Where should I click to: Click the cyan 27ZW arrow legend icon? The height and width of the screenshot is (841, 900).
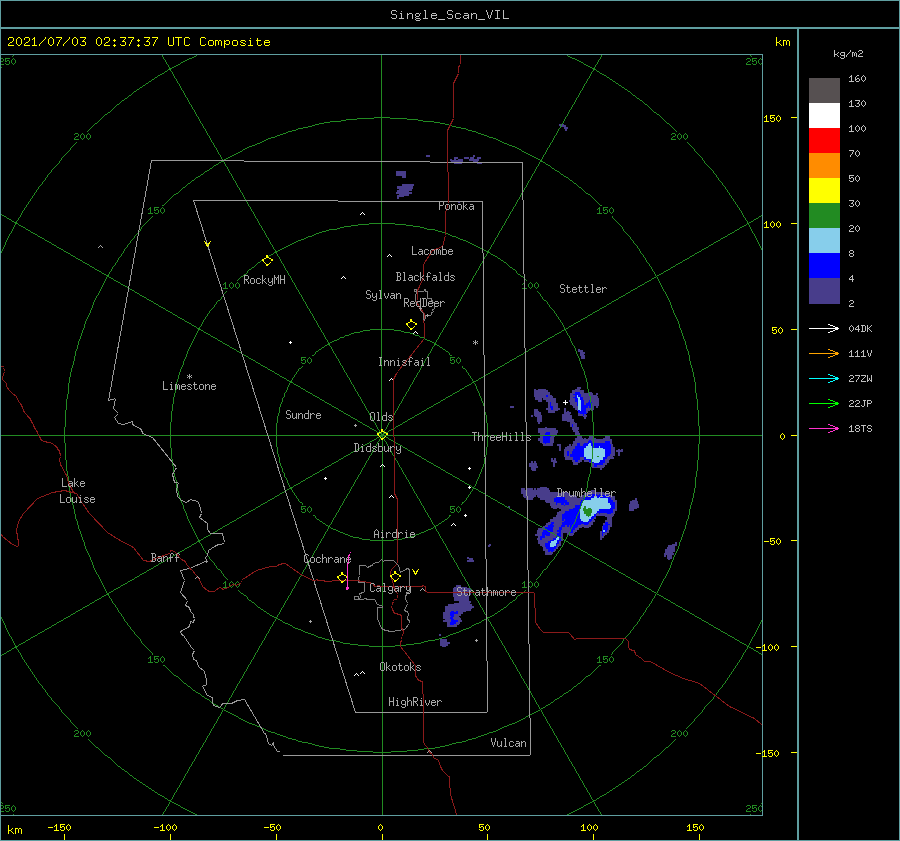pos(824,378)
